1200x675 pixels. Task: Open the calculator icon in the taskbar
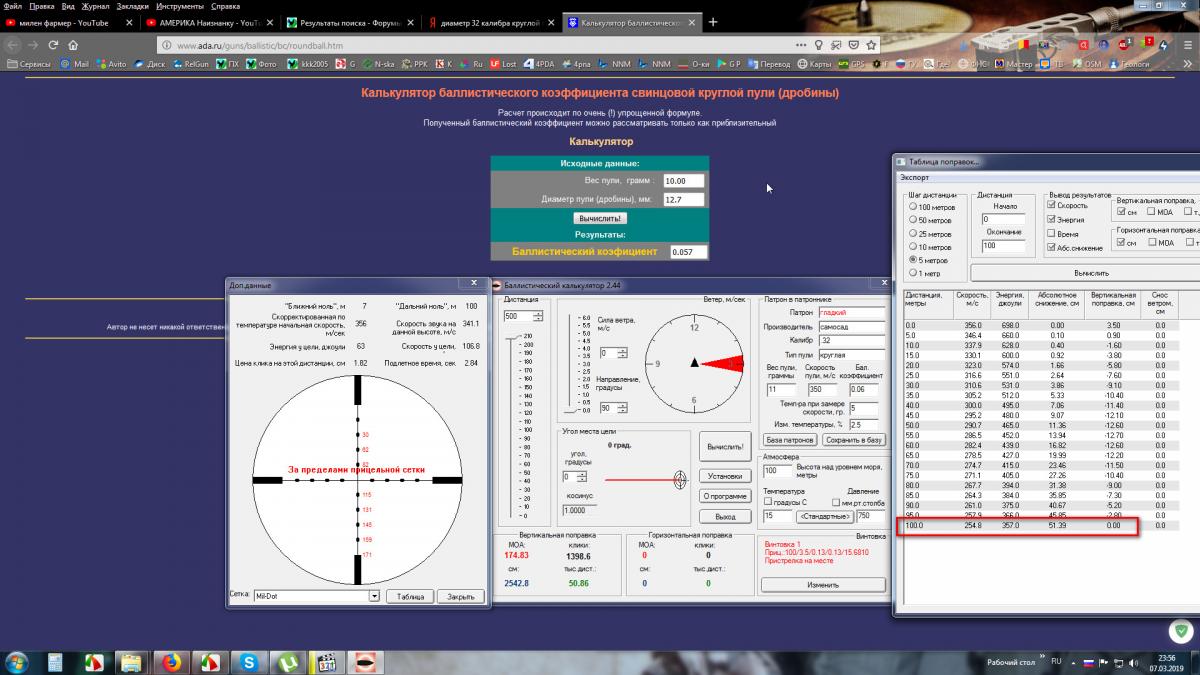(54, 662)
